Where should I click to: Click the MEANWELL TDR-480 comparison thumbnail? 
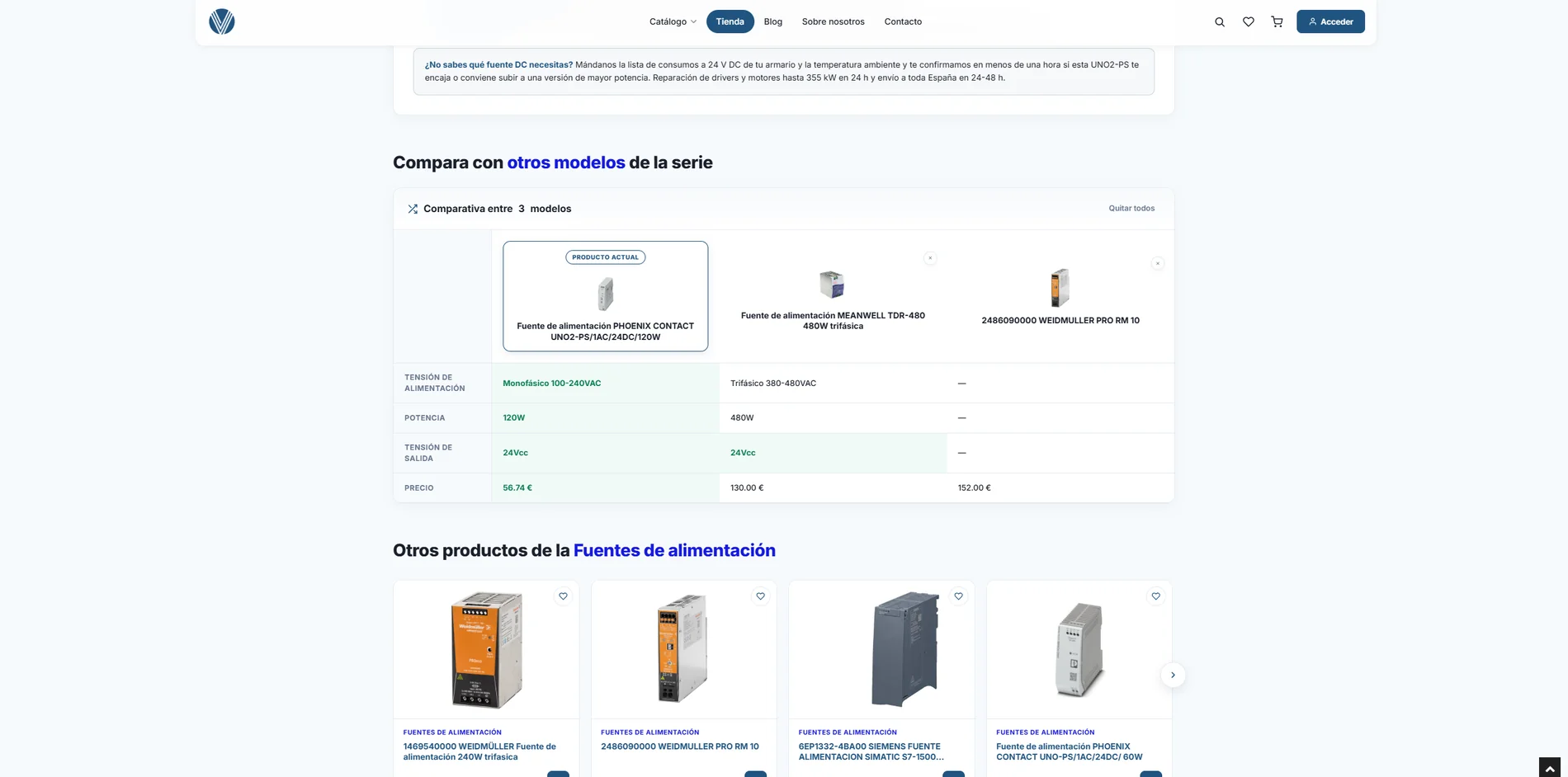pyautogui.click(x=832, y=285)
